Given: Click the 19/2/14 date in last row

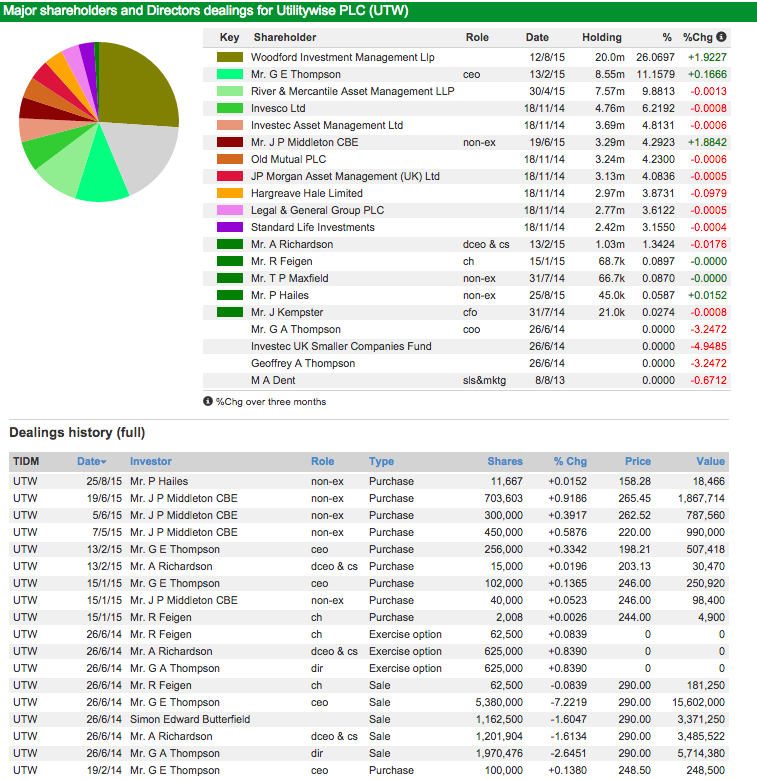Looking at the screenshot, I should click(x=104, y=770).
